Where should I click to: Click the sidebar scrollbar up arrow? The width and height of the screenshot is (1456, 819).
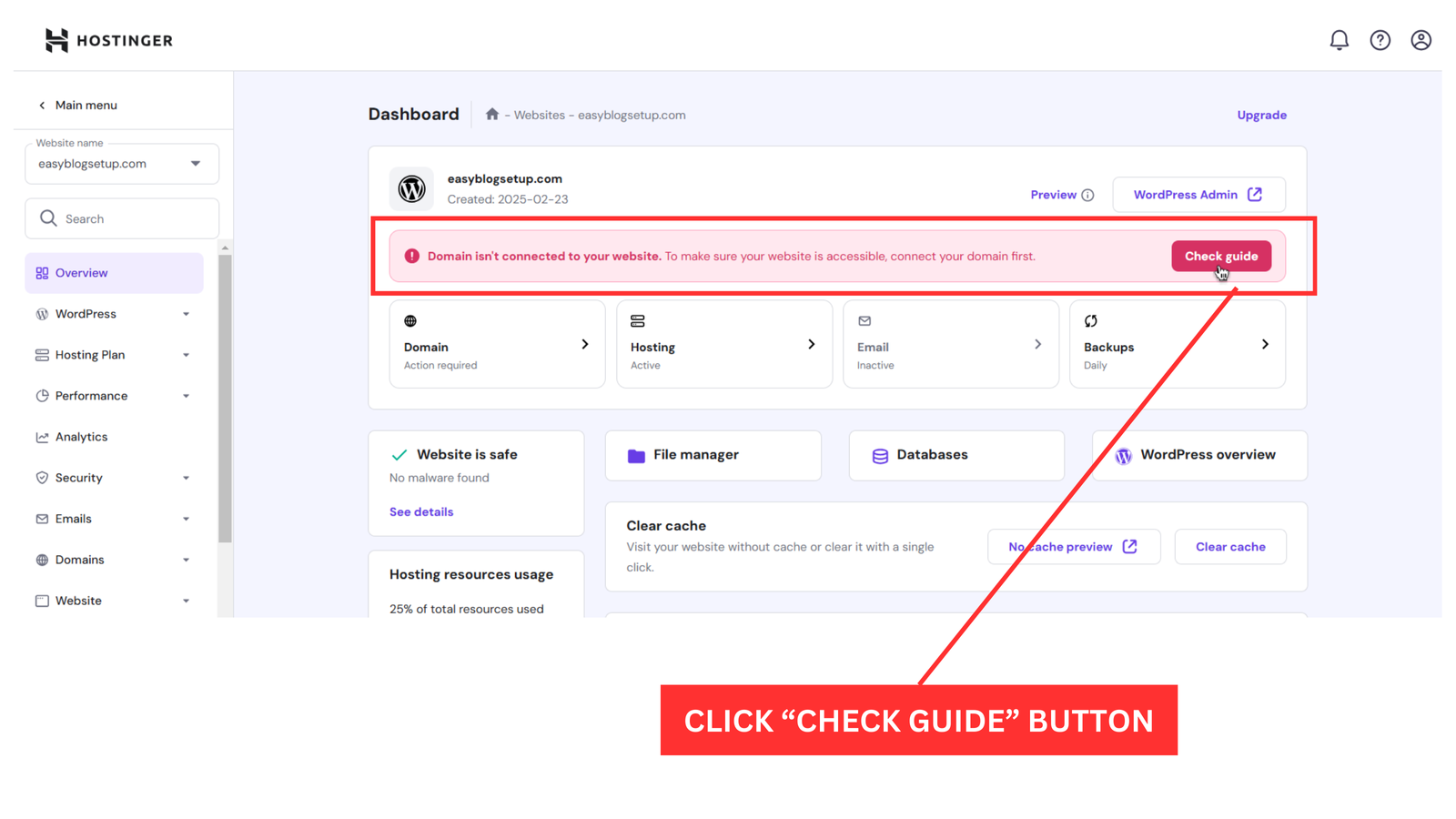coord(225,248)
